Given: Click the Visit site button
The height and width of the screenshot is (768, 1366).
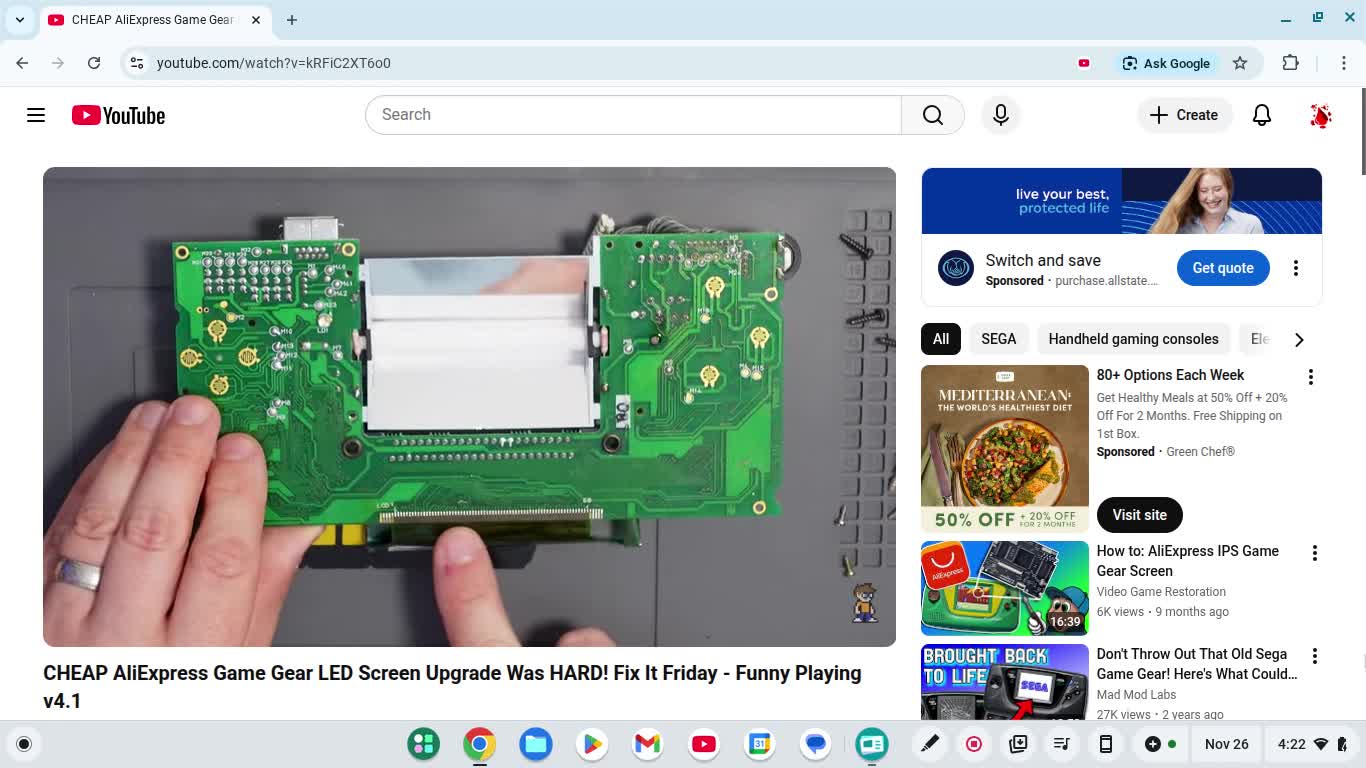Looking at the screenshot, I should 1139,515.
